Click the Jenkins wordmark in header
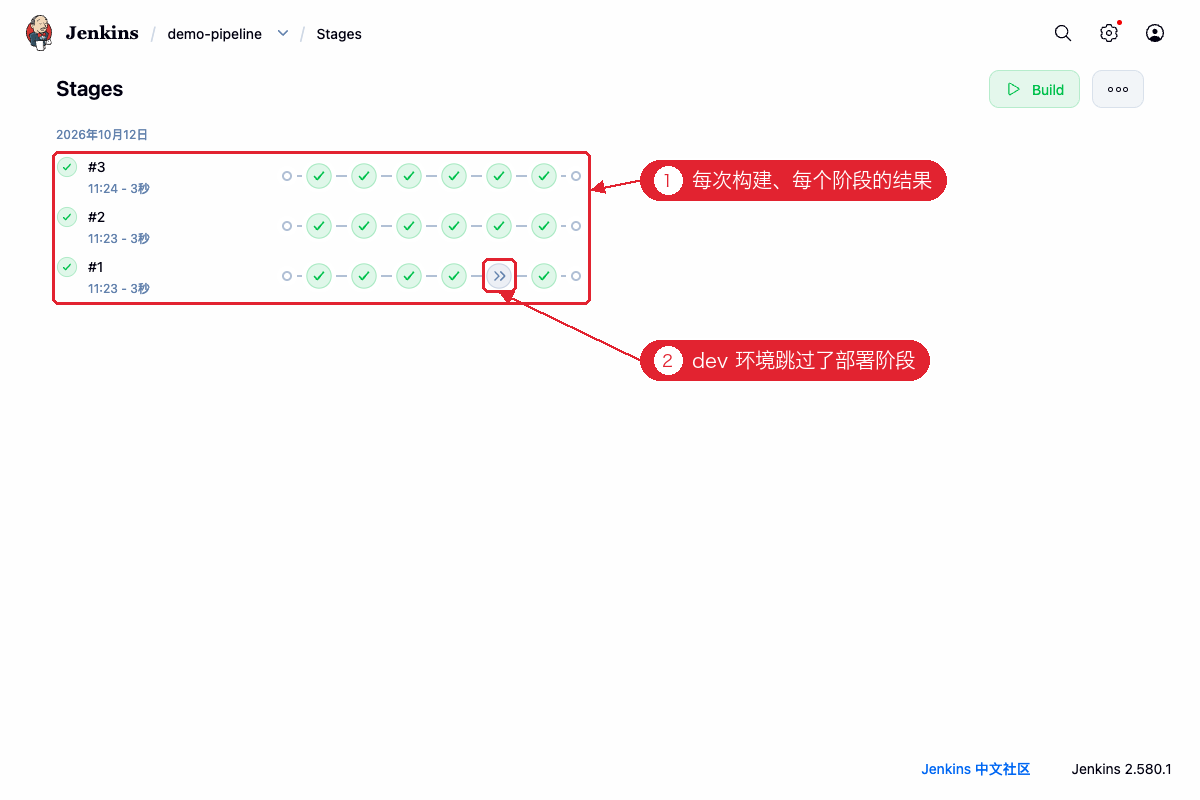Screen dimensions: 1200x800 (102, 33)
